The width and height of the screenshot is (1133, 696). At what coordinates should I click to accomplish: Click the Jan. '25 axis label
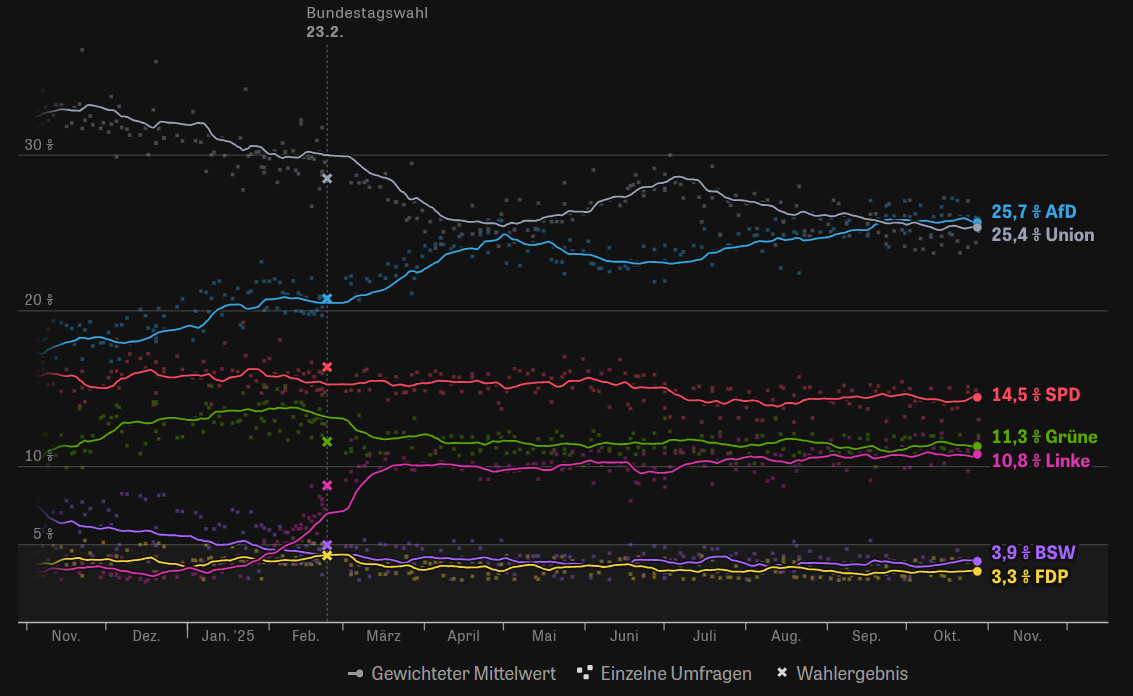coord(228,636)
